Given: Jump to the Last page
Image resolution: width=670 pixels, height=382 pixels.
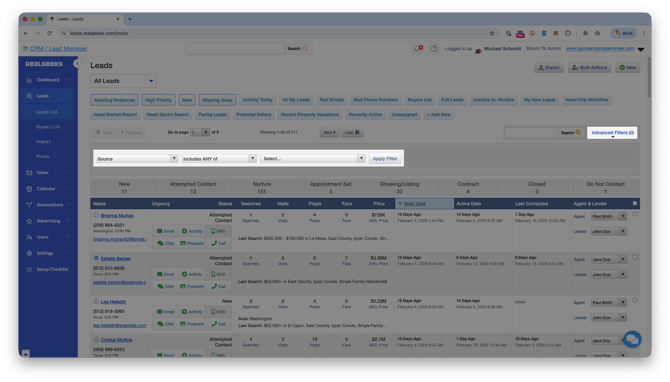Looking at the screenshot, I should pyautogui.click(x=352, y=132).
